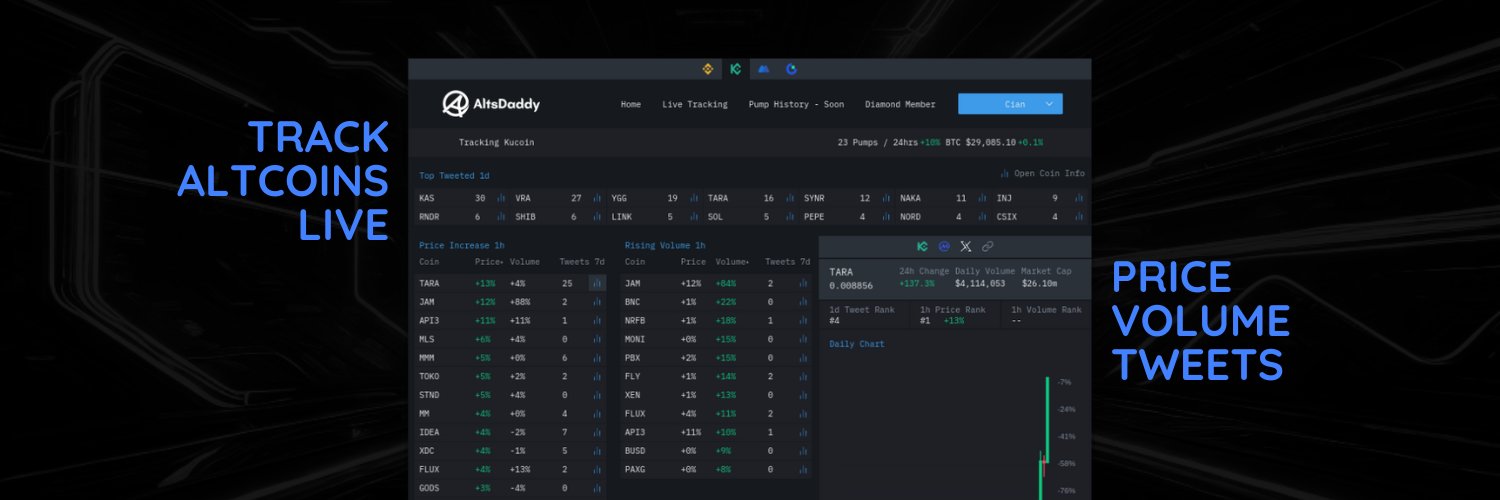Select BUSD row in Rising Volume 1h
The height and width of the screenshot is (500, 1500).
(x=717, y=451)
